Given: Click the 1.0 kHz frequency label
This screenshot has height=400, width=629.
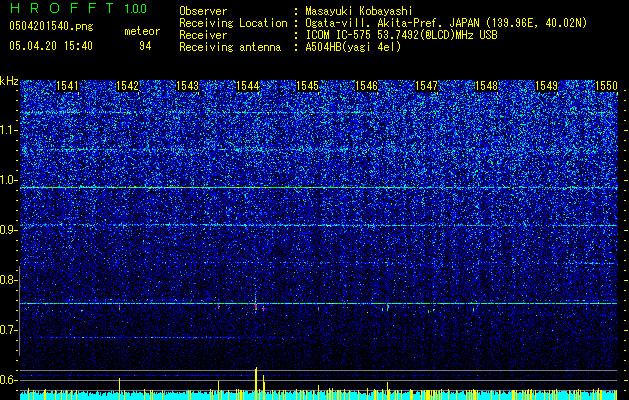Looking at the screenshot, I should point(8,180).
